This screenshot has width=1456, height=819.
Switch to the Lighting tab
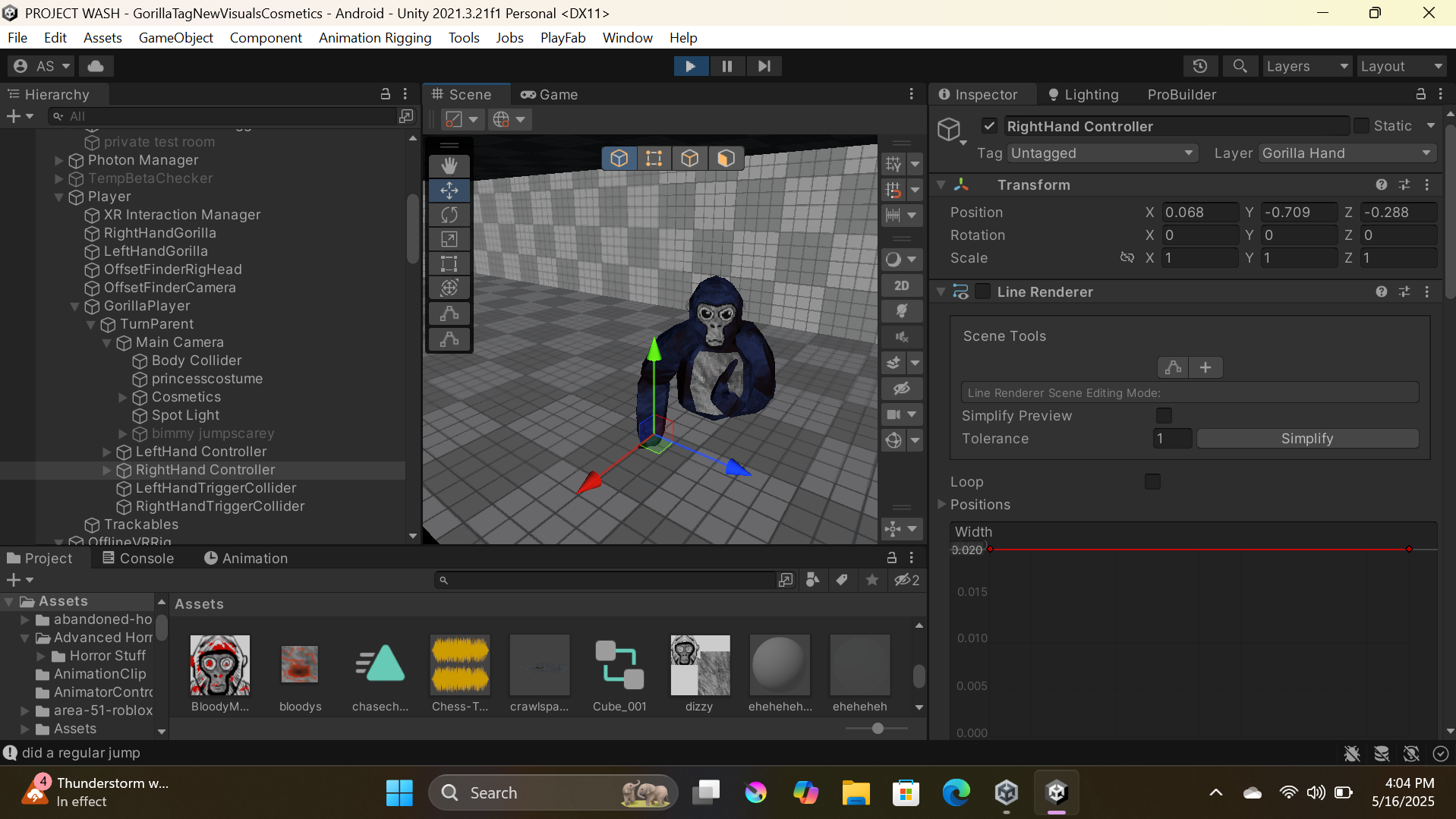(x=1083, y=94)
